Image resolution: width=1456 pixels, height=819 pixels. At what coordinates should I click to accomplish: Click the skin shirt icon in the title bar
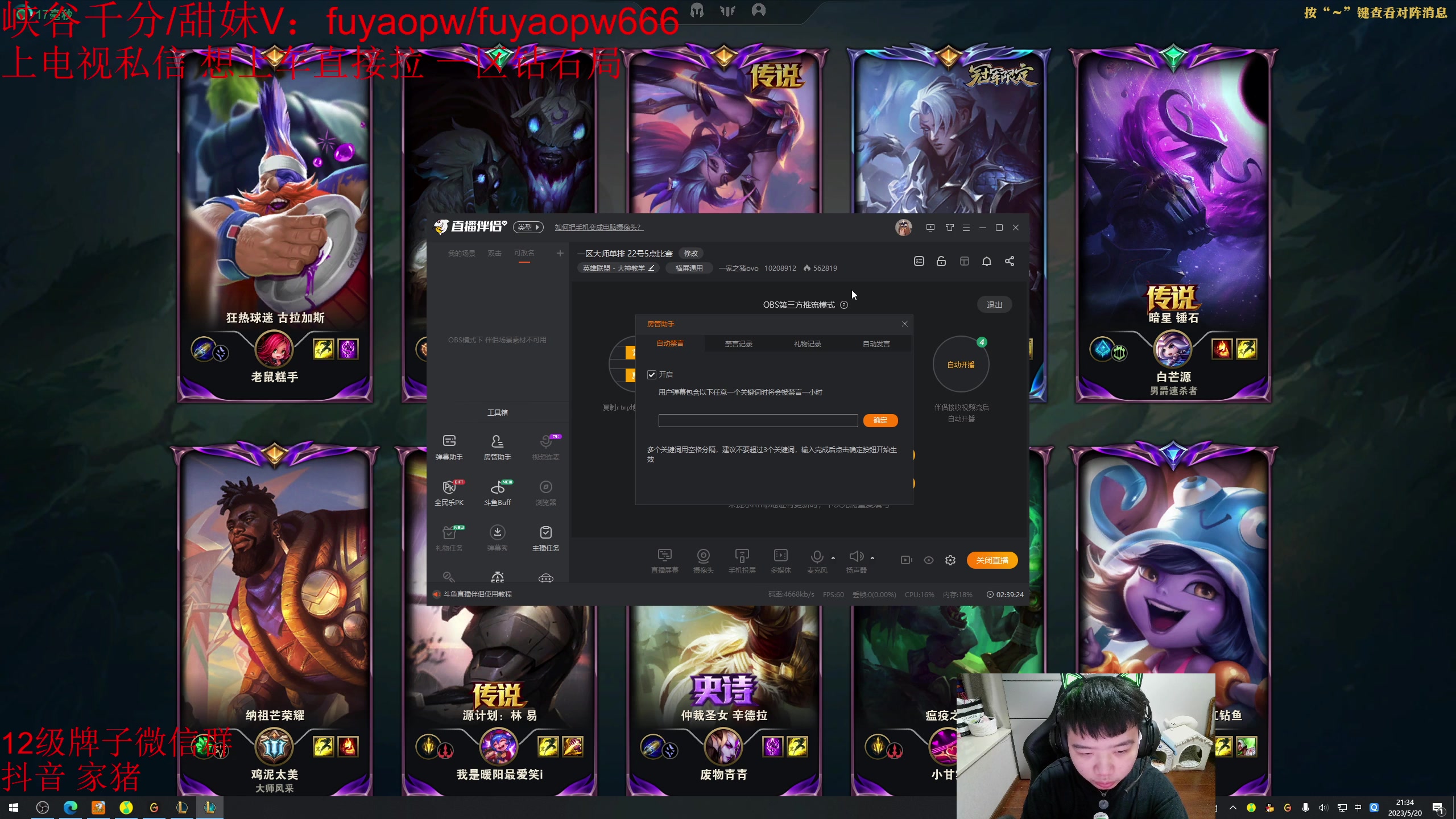(x=949, y=227)
